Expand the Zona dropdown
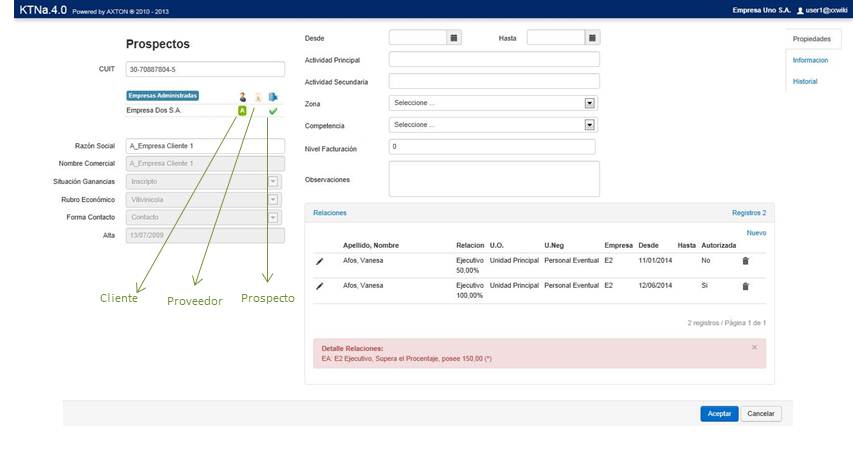The height and width of the screenshot is (451, 853). point(589,103)
